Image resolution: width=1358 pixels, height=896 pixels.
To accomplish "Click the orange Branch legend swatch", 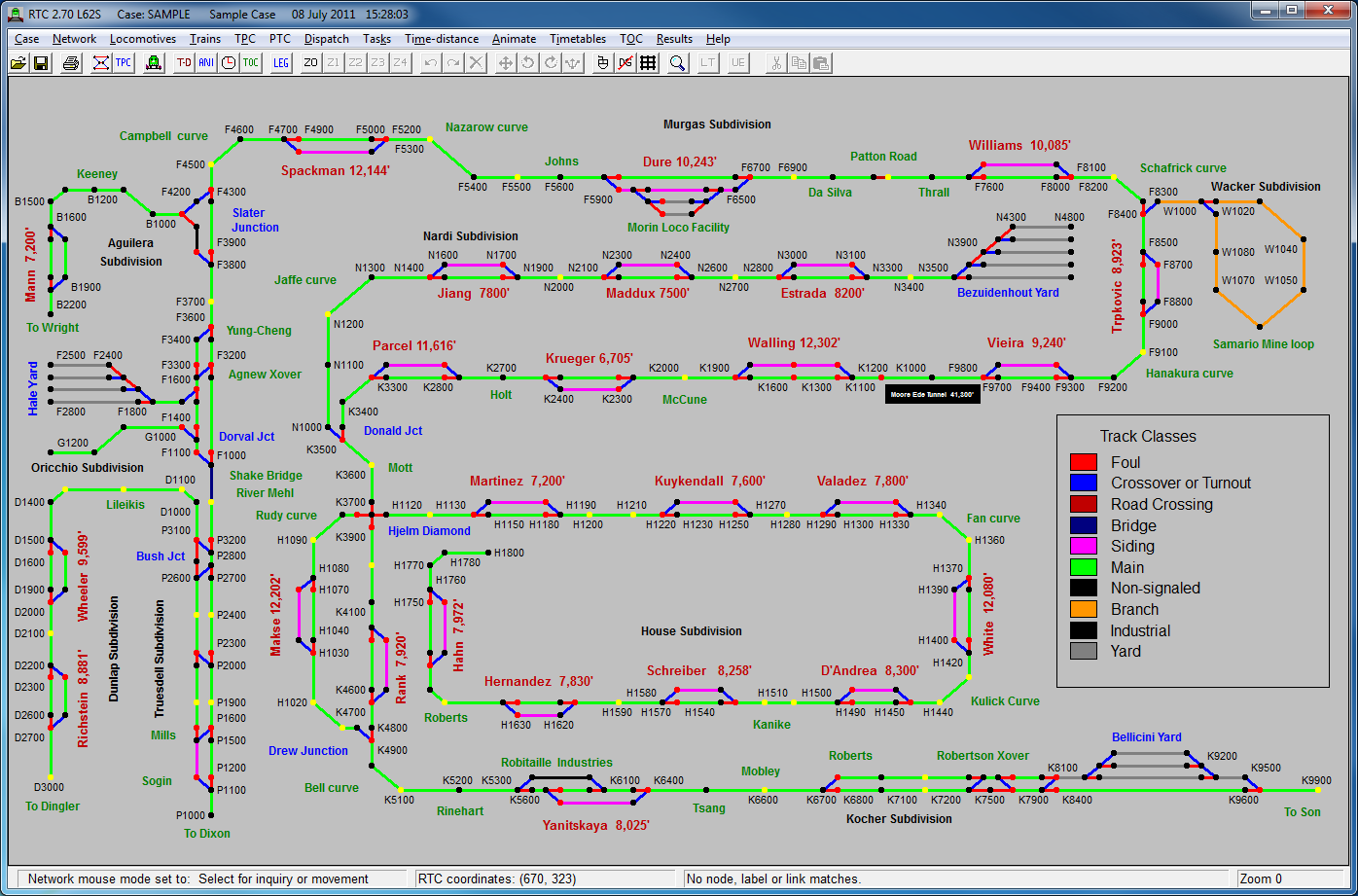I will click(1084, 609).
